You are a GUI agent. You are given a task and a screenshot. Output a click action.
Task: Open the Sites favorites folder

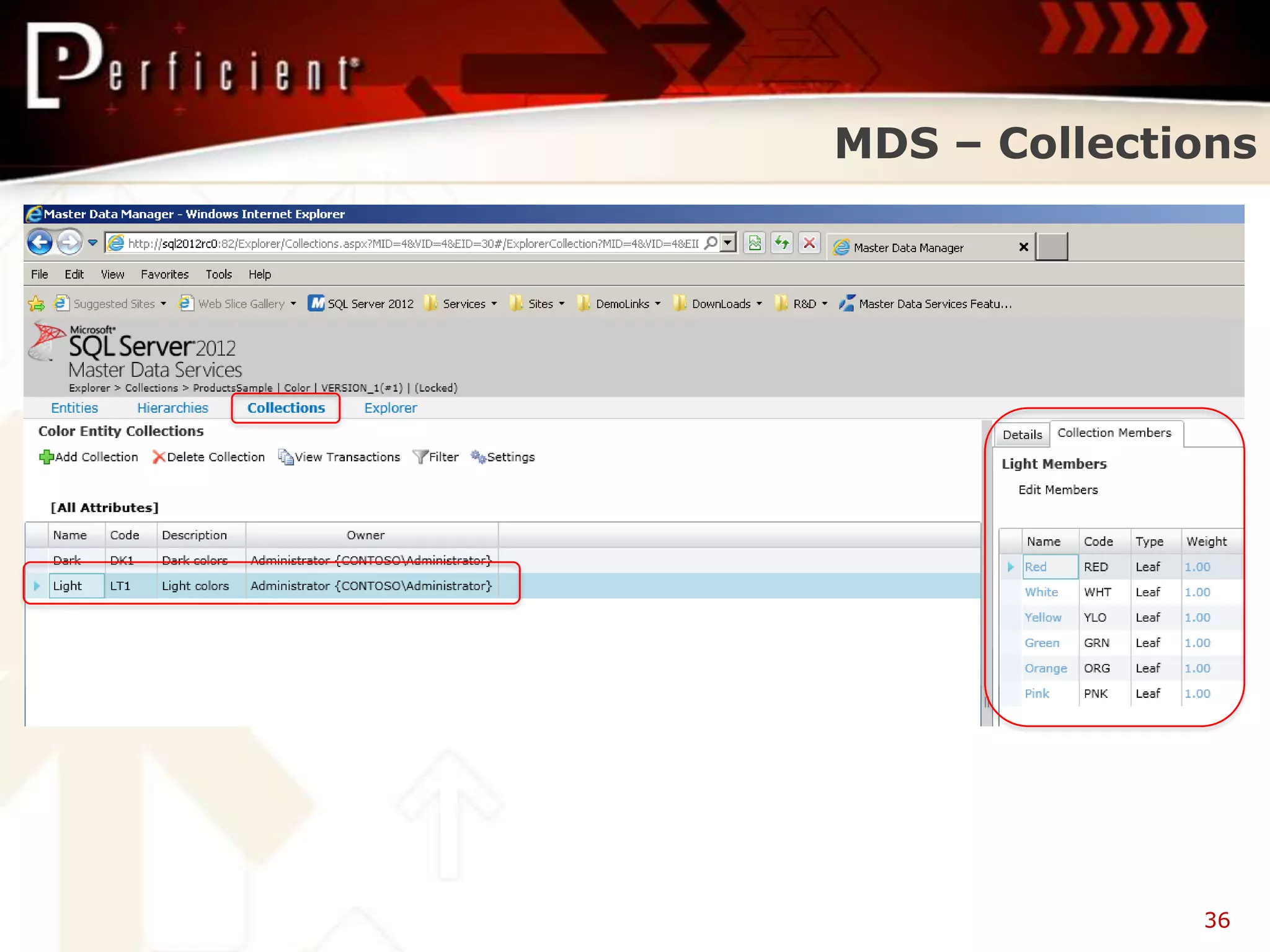pos(537,304)
